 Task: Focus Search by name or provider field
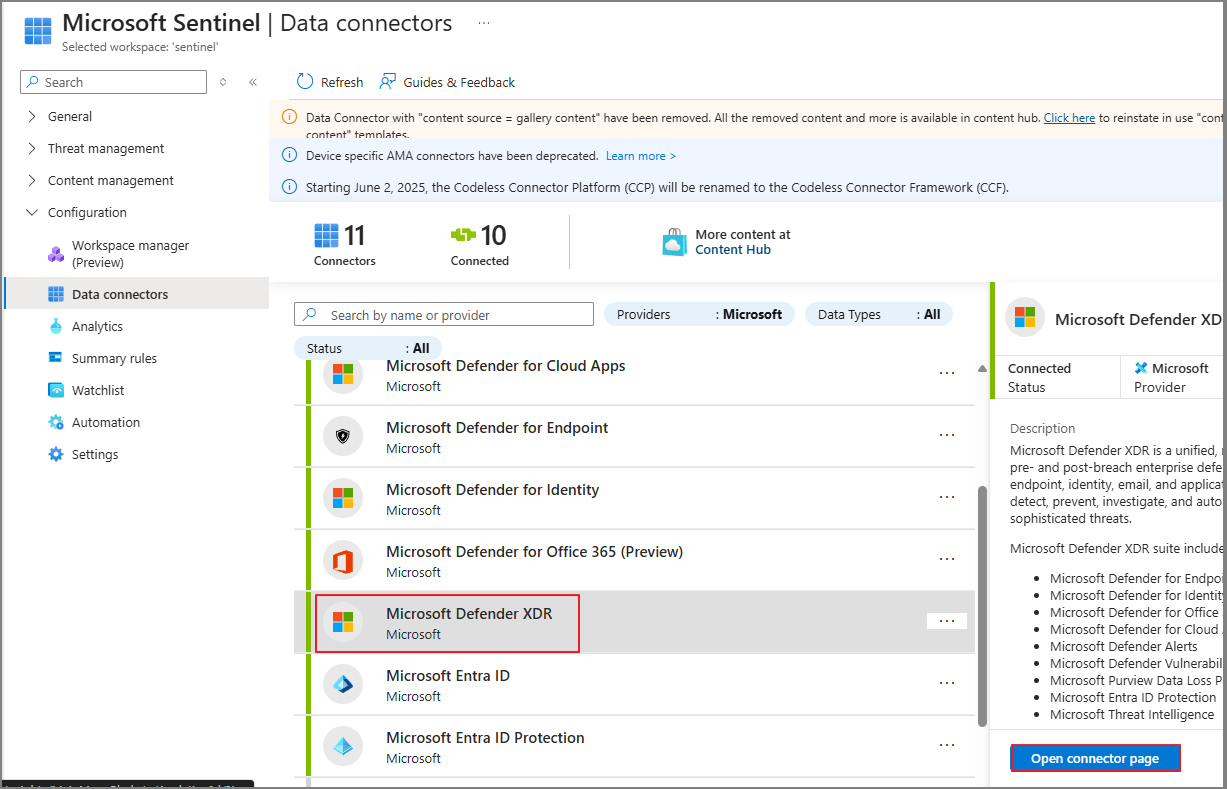tap(444, 315)
